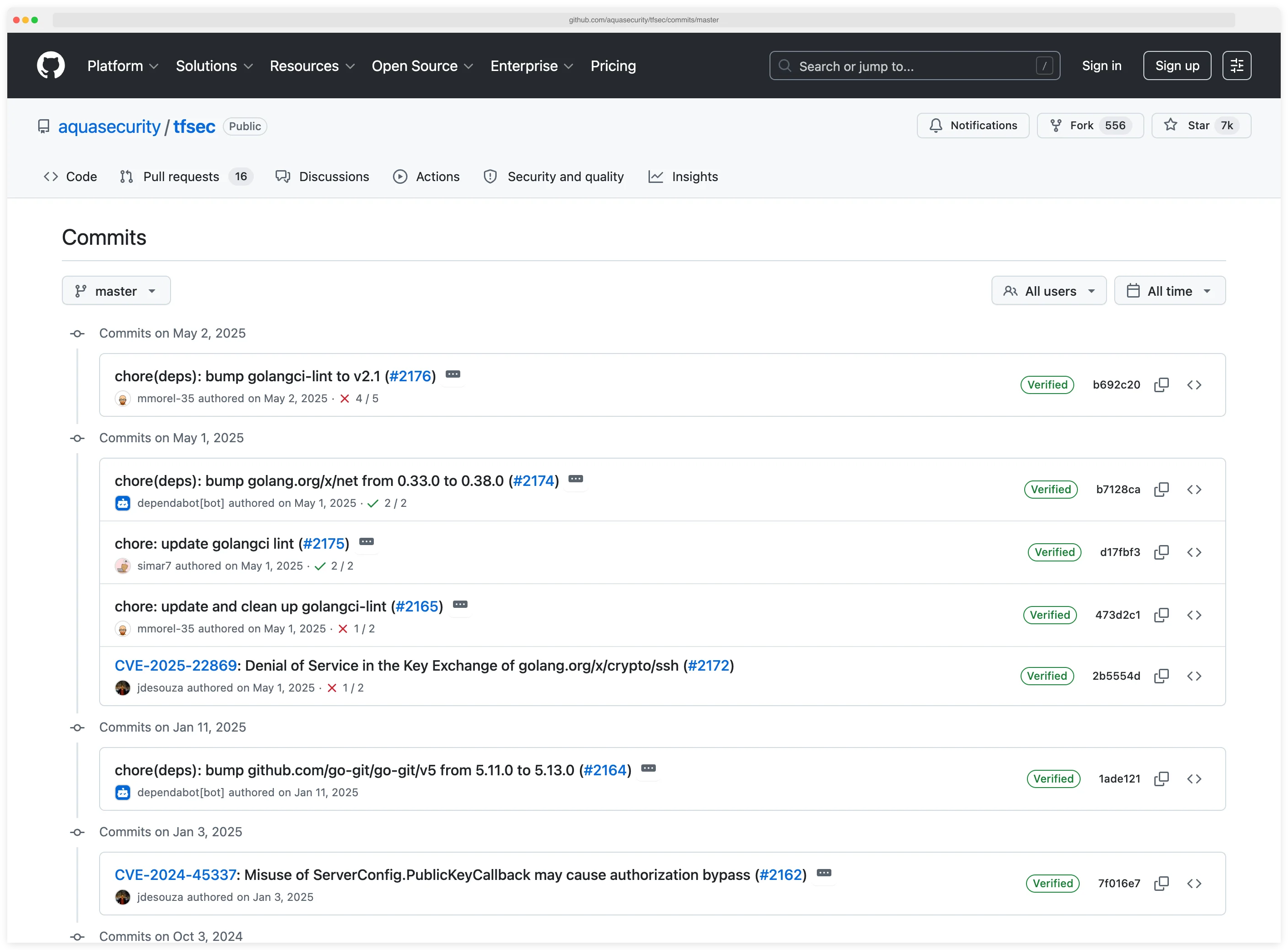This screenshot has width=1288, height=950.
Task: Open pull request #2176 link
Action: coord(410,376)
